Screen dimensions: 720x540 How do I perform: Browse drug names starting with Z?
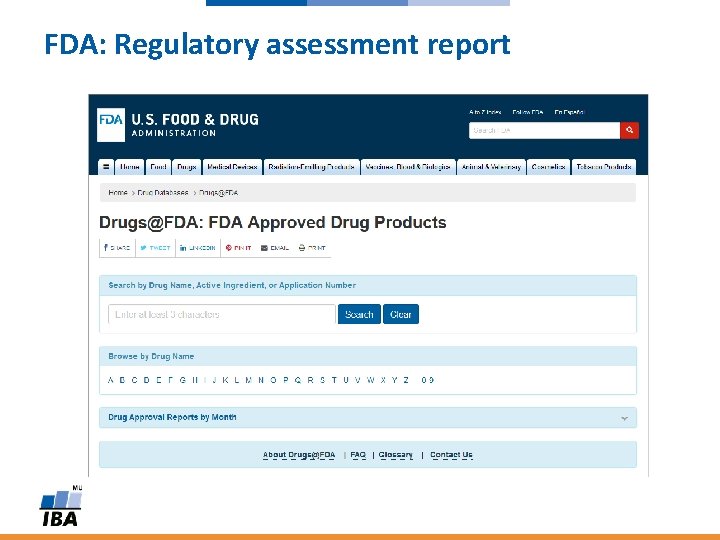coord(406,380)
